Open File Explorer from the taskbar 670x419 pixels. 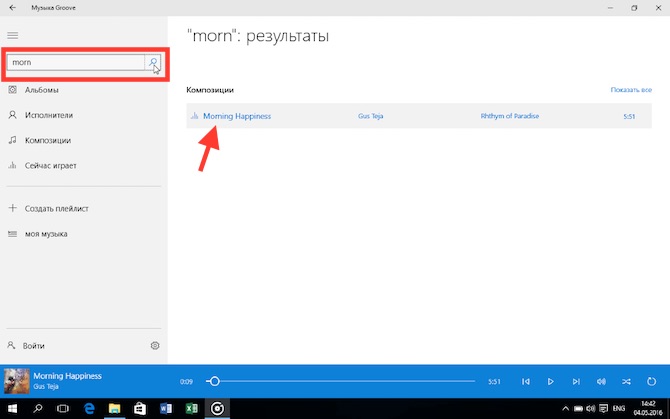pos(115,409)
